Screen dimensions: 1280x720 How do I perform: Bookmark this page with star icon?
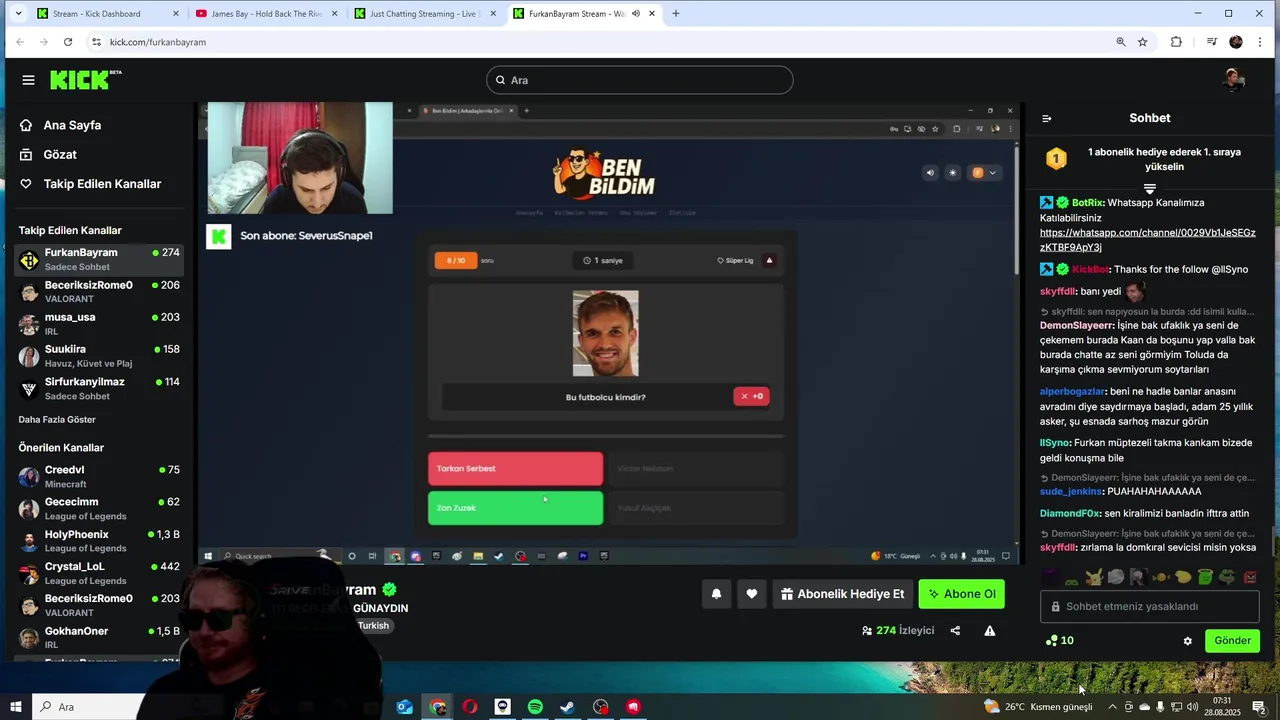(1143, 42)
